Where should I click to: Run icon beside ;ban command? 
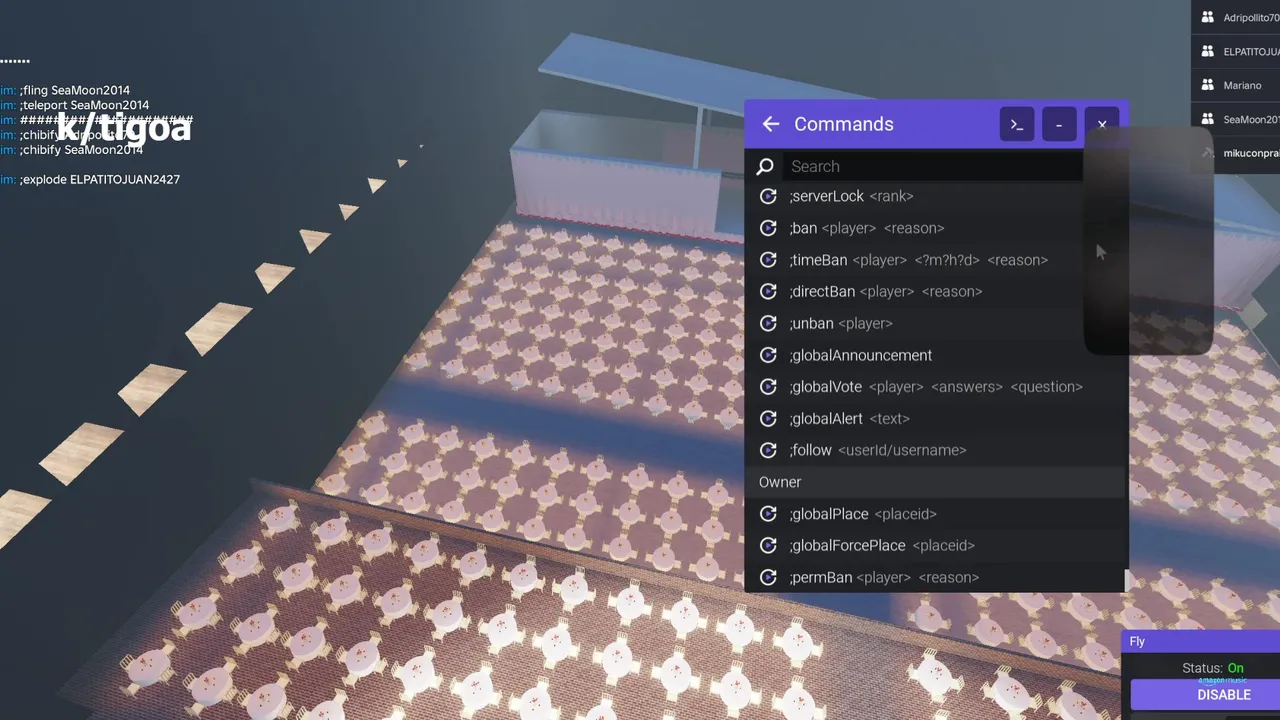pos(768,228)
